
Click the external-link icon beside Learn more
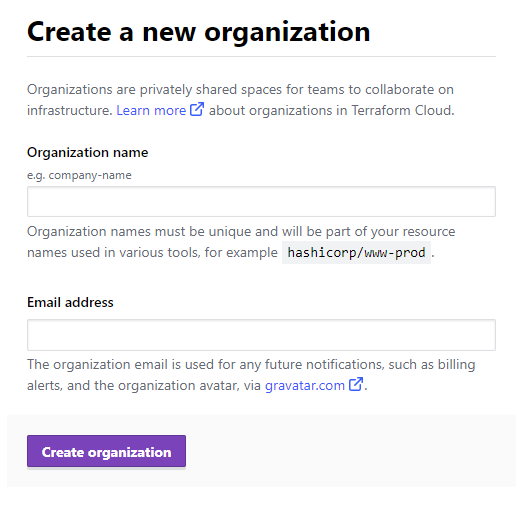coord(197,109)
